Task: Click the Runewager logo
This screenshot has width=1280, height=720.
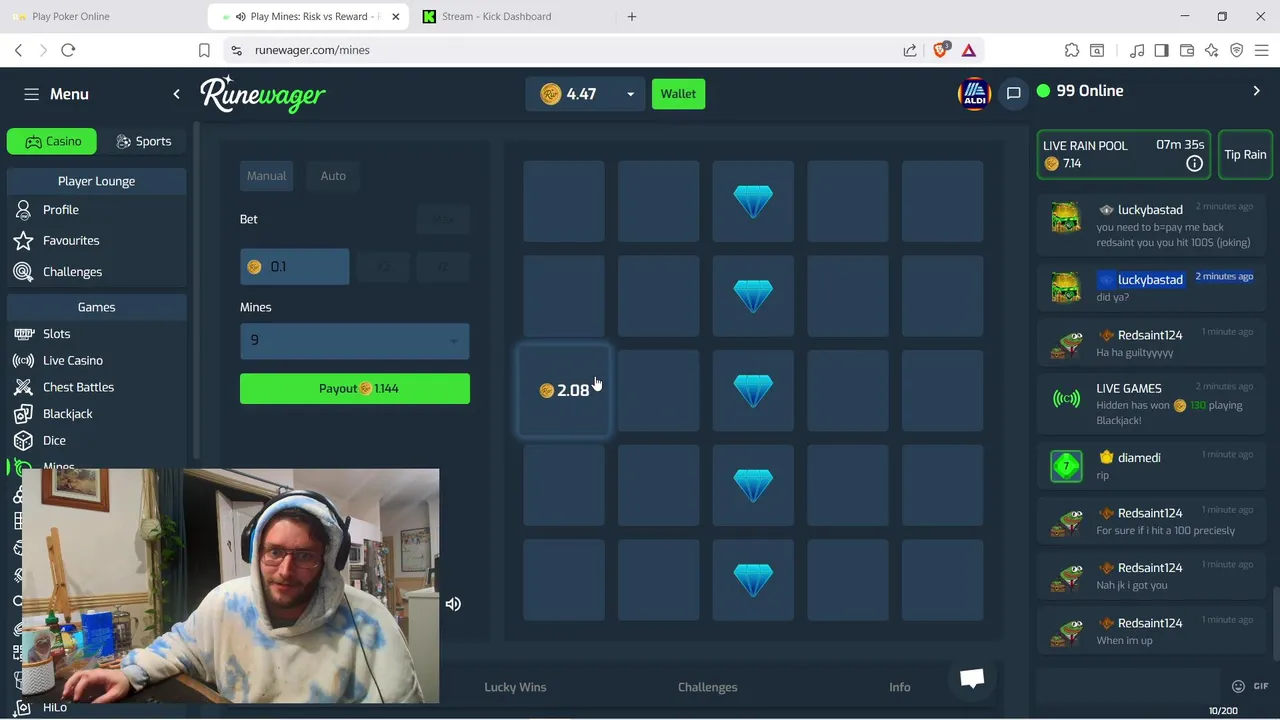Action: [x=263, y=94]
